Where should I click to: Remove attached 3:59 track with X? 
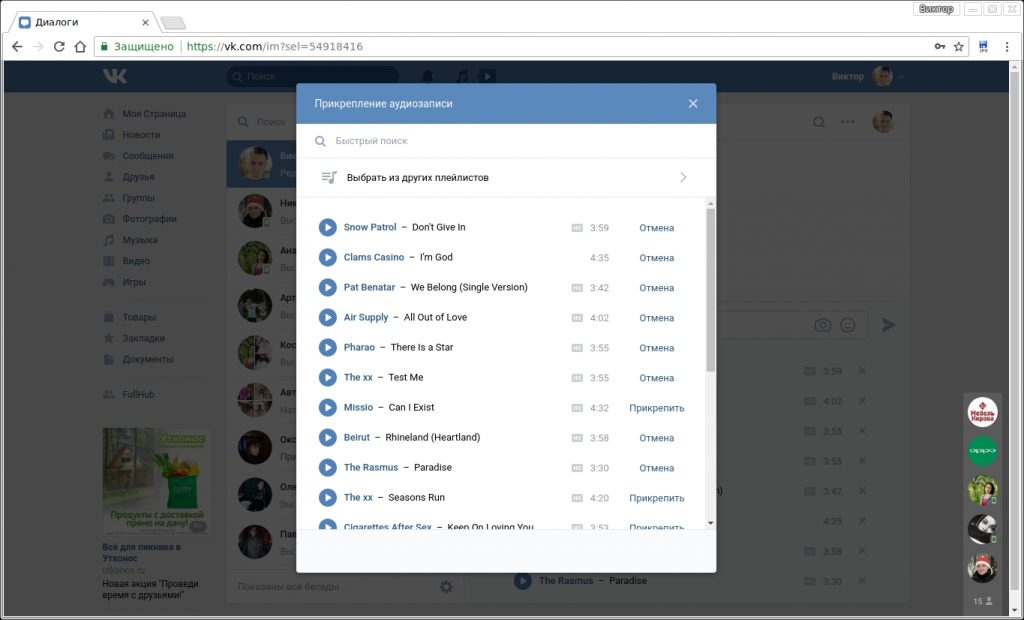[862, 371]
